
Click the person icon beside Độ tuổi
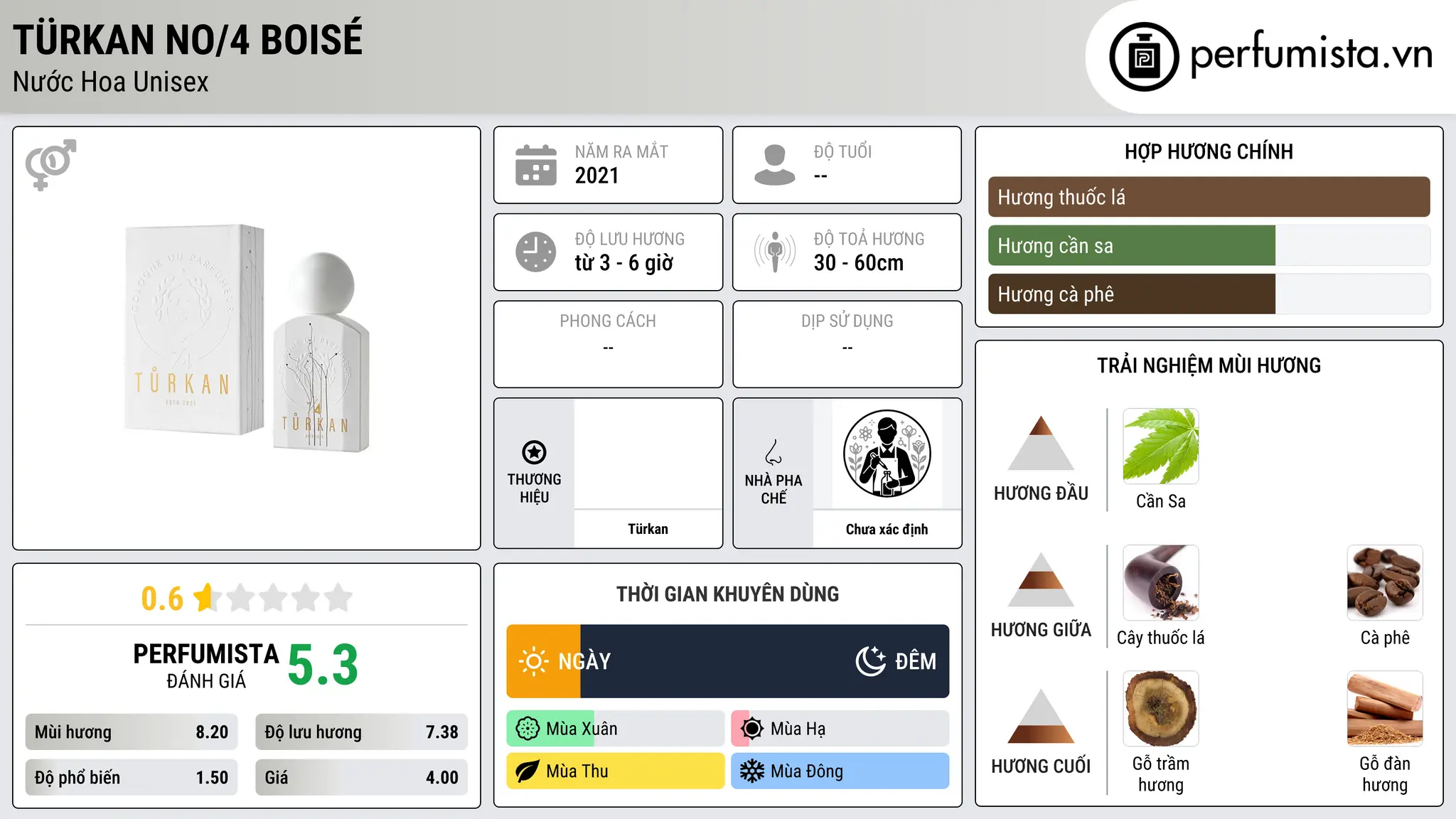click(774, 165)
